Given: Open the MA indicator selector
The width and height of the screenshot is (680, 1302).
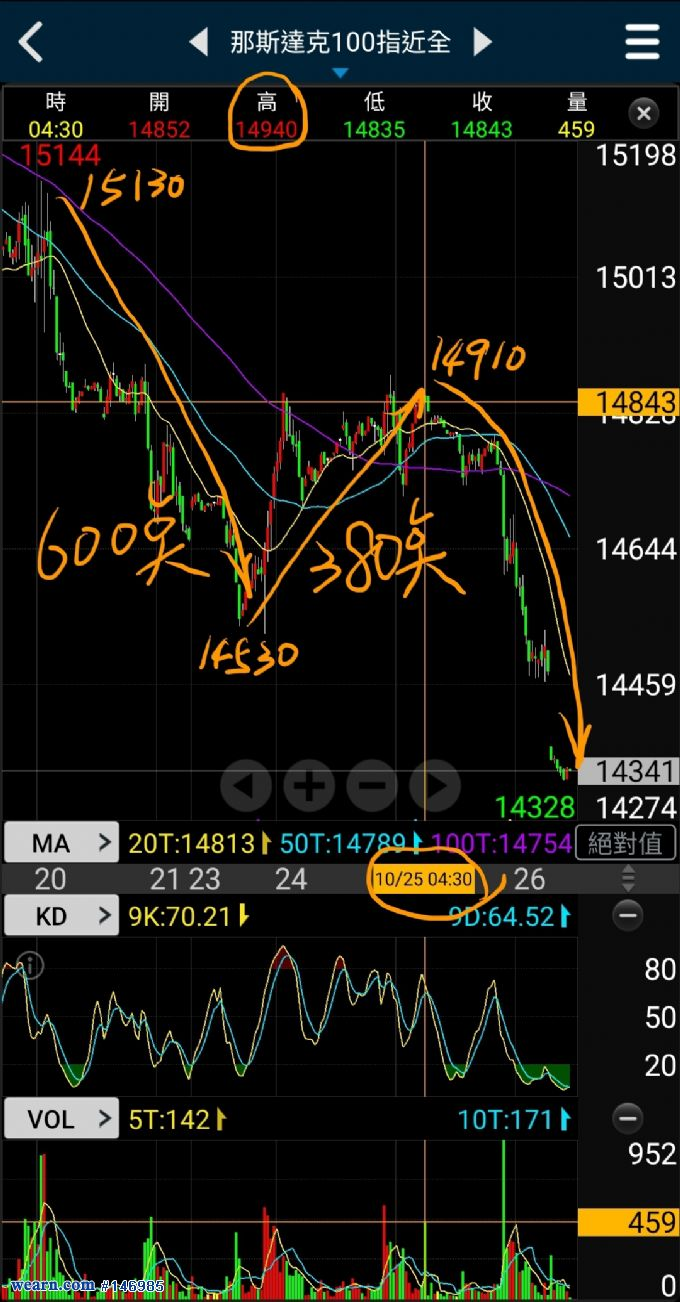Looking at the screenshot, I should (x=61, y=844).
